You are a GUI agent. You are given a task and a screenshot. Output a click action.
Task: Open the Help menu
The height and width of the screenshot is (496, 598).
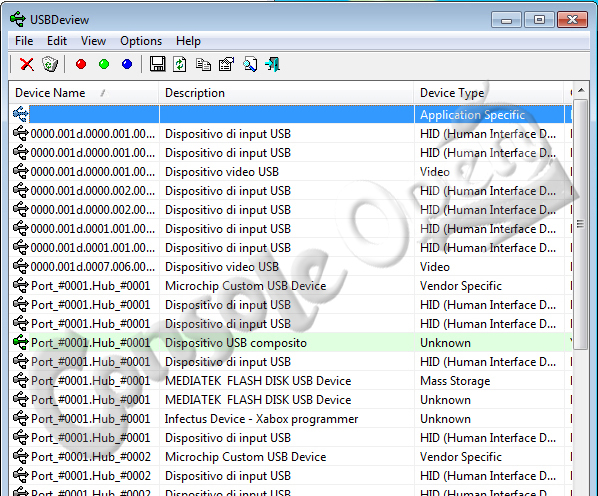pyautogui.click(x=188, y=41)
